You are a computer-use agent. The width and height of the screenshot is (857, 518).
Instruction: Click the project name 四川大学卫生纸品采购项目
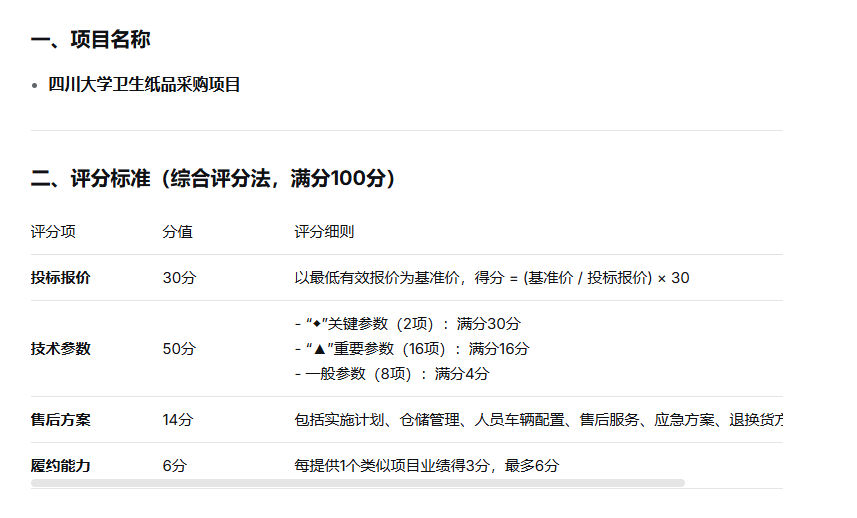click(145, 85)
